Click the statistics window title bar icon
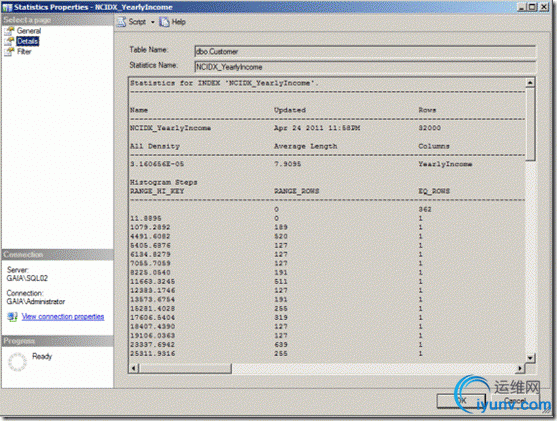557x421 pixels. [x=7, y=7]
